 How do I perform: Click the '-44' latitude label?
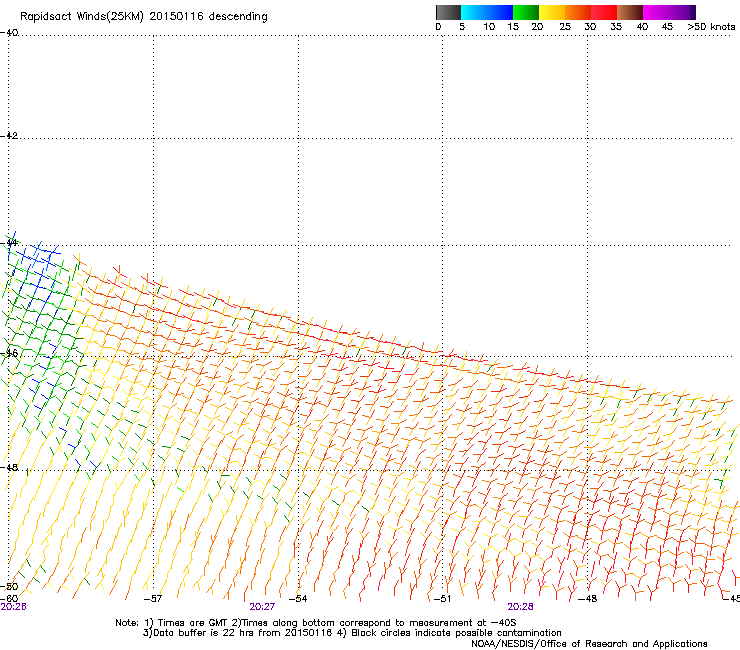click(9, 243)
